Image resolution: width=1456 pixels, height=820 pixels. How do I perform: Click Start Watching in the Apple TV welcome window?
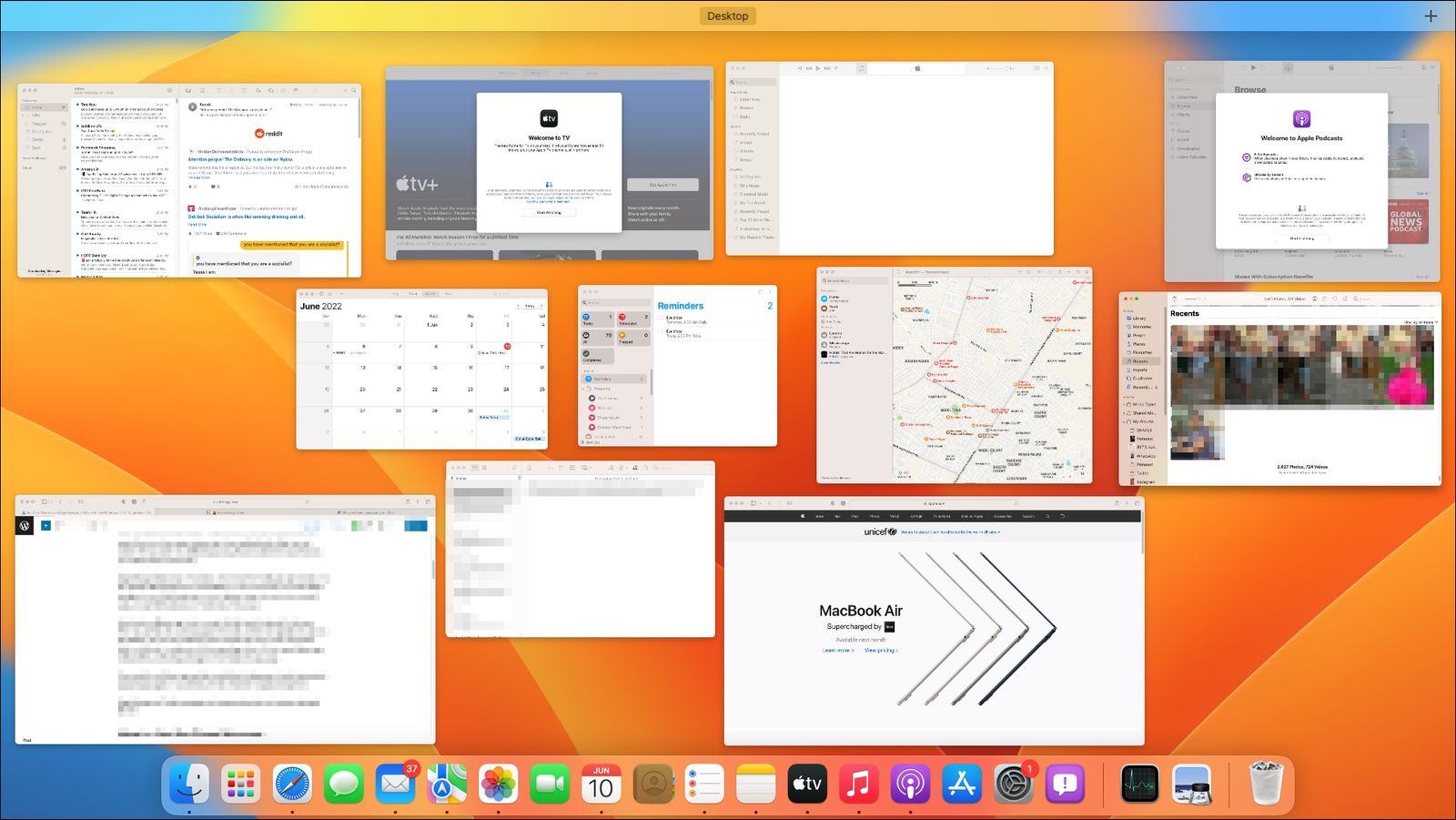pyautogui.click(x=548, y=213)
